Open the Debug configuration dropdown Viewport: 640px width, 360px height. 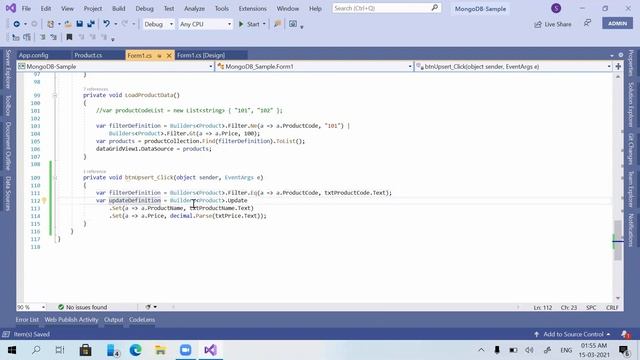tap(158, 24)
